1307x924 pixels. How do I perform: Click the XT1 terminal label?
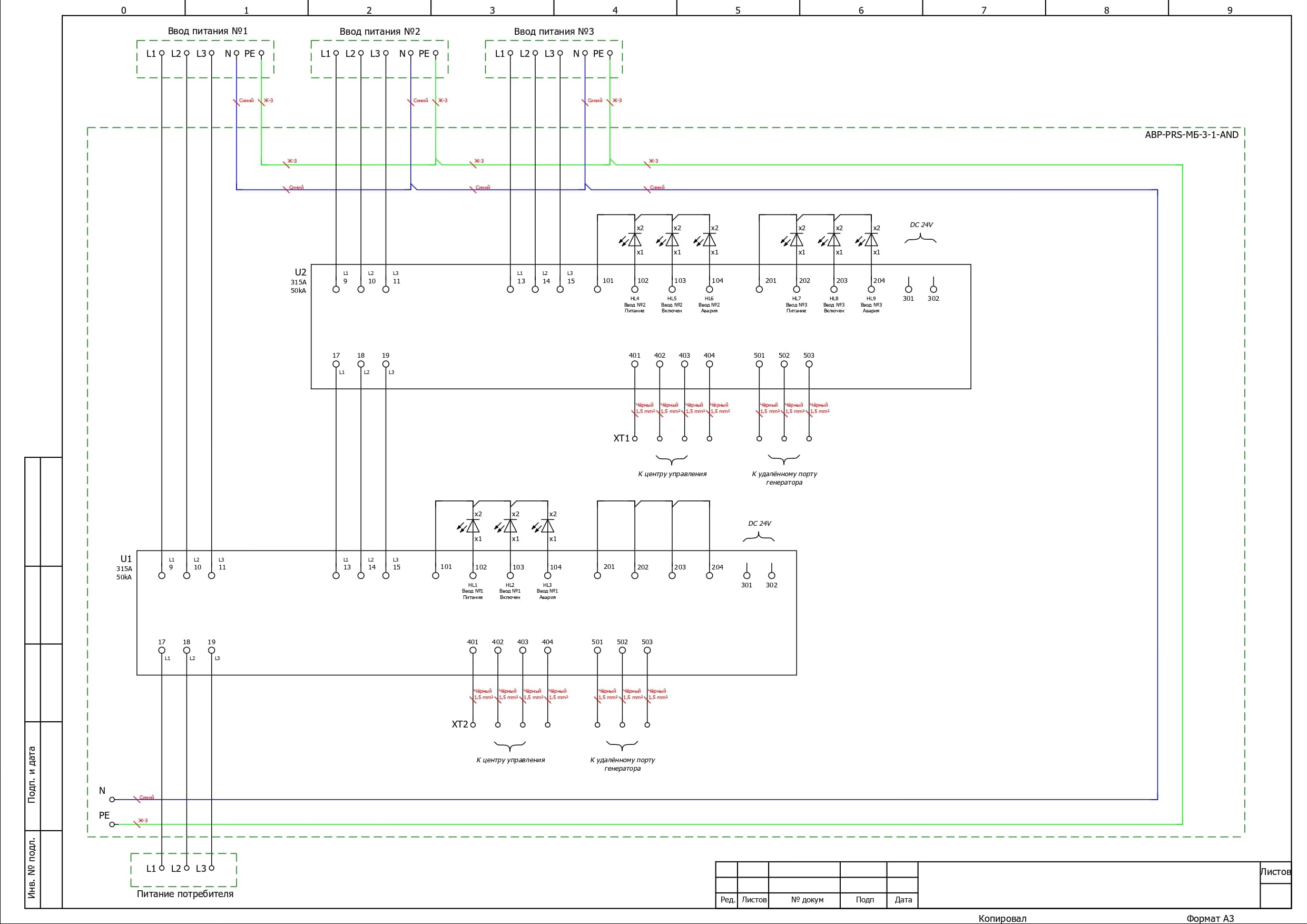point(621,438)
